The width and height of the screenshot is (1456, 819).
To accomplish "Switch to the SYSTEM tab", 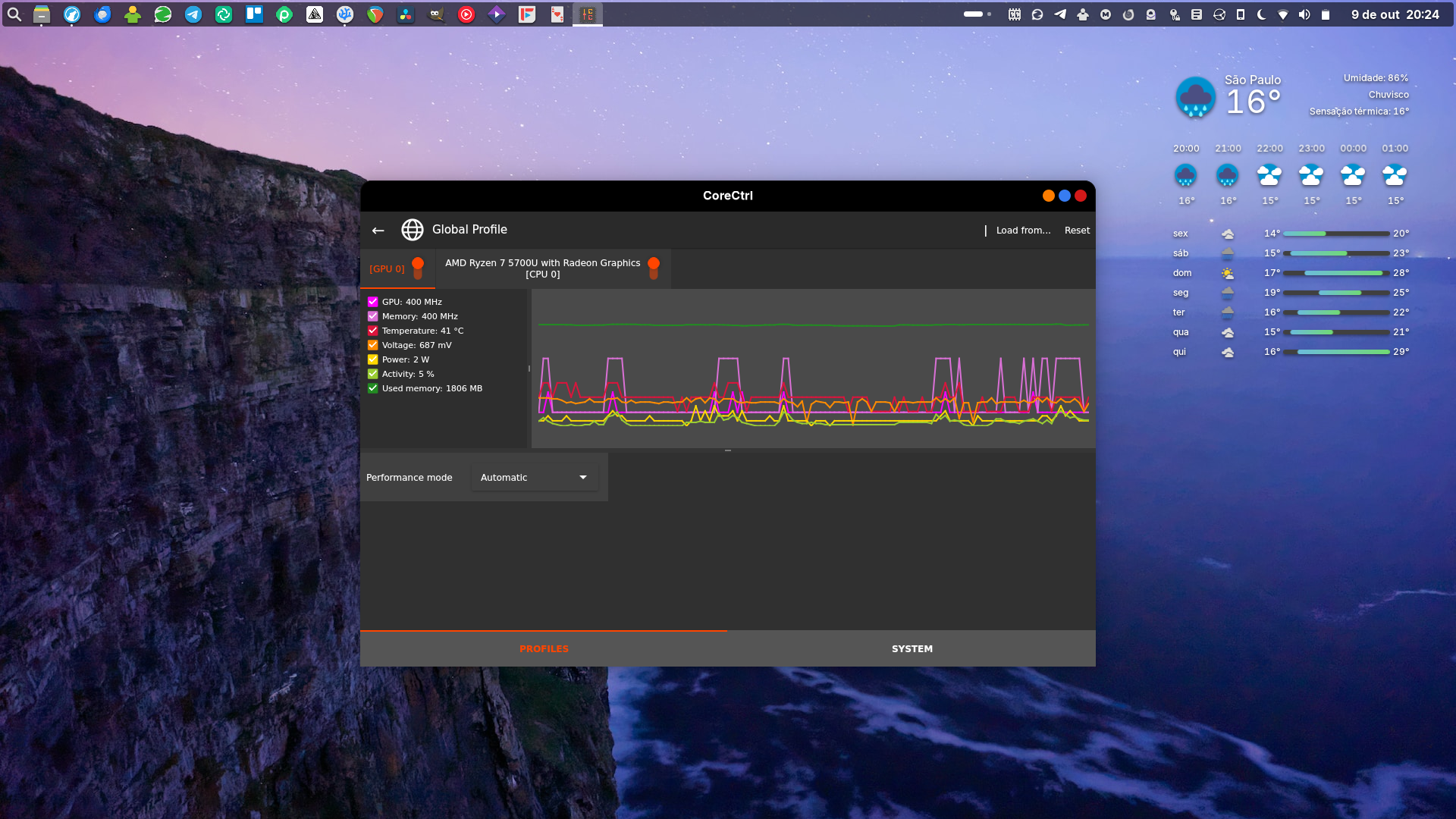I will pyautogui.click(x=912, y=649).
